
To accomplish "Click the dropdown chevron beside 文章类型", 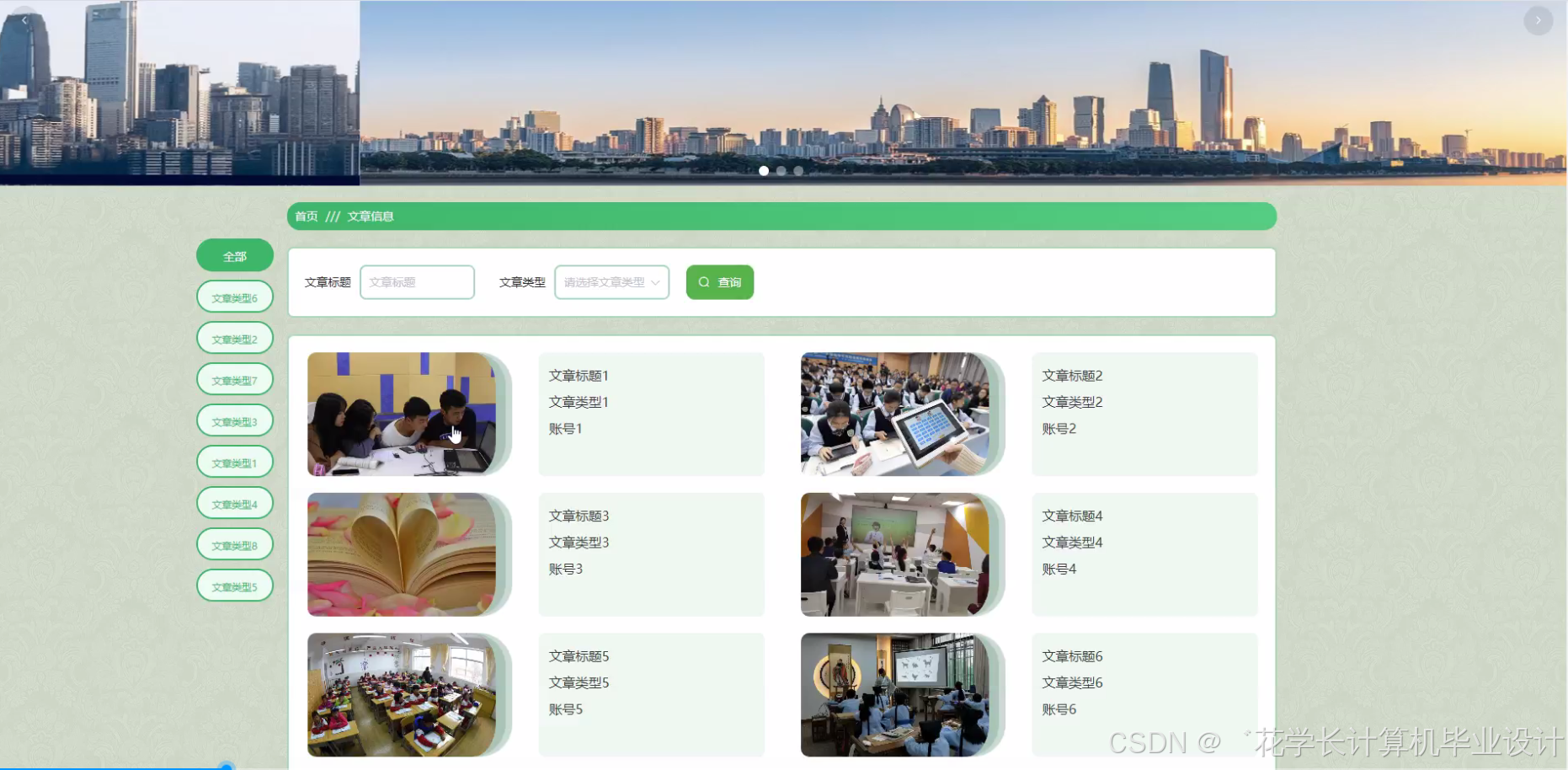I will [658, 282].
